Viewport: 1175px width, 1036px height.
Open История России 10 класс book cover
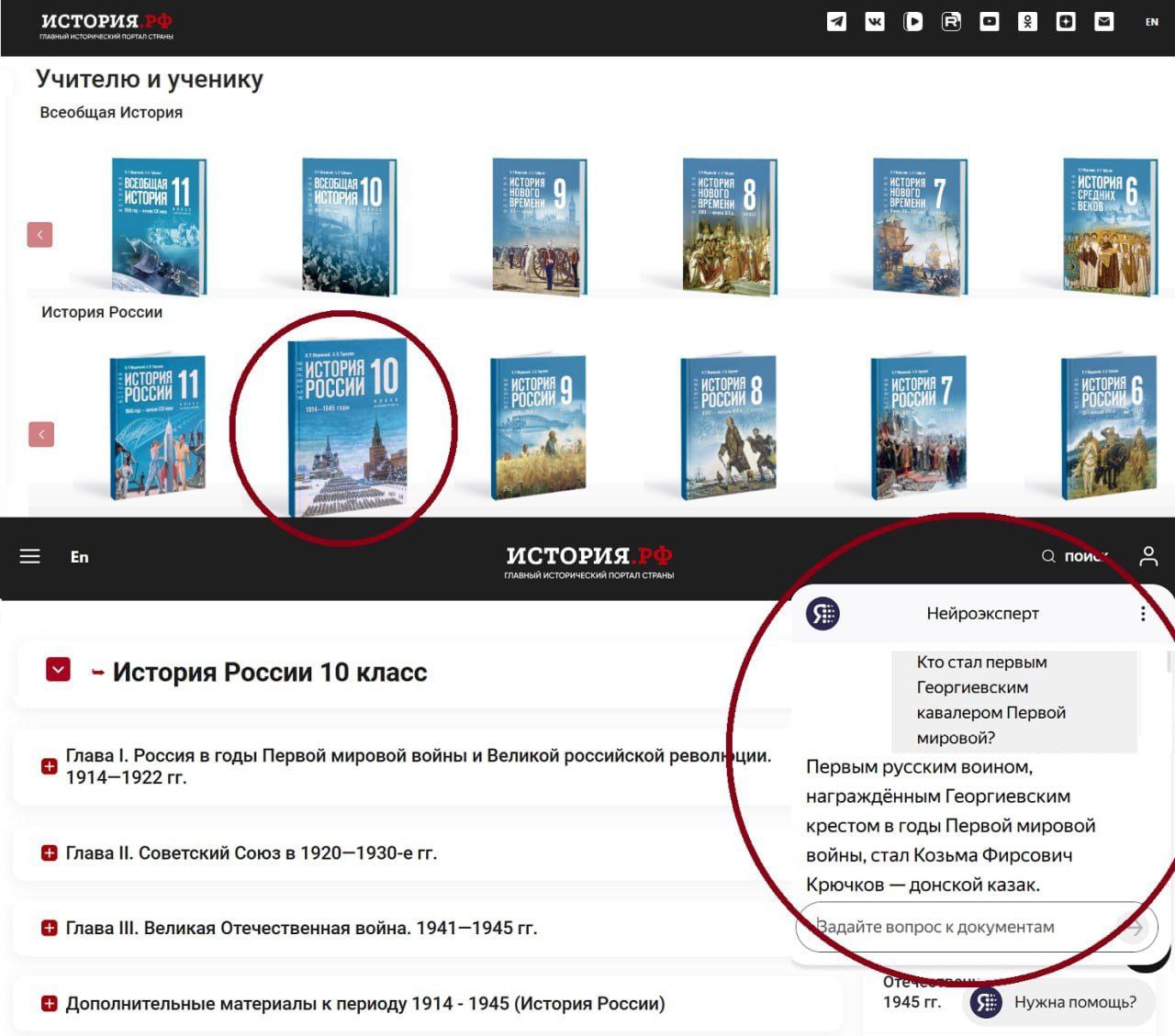pyautogui.click(x=347, y=428)
